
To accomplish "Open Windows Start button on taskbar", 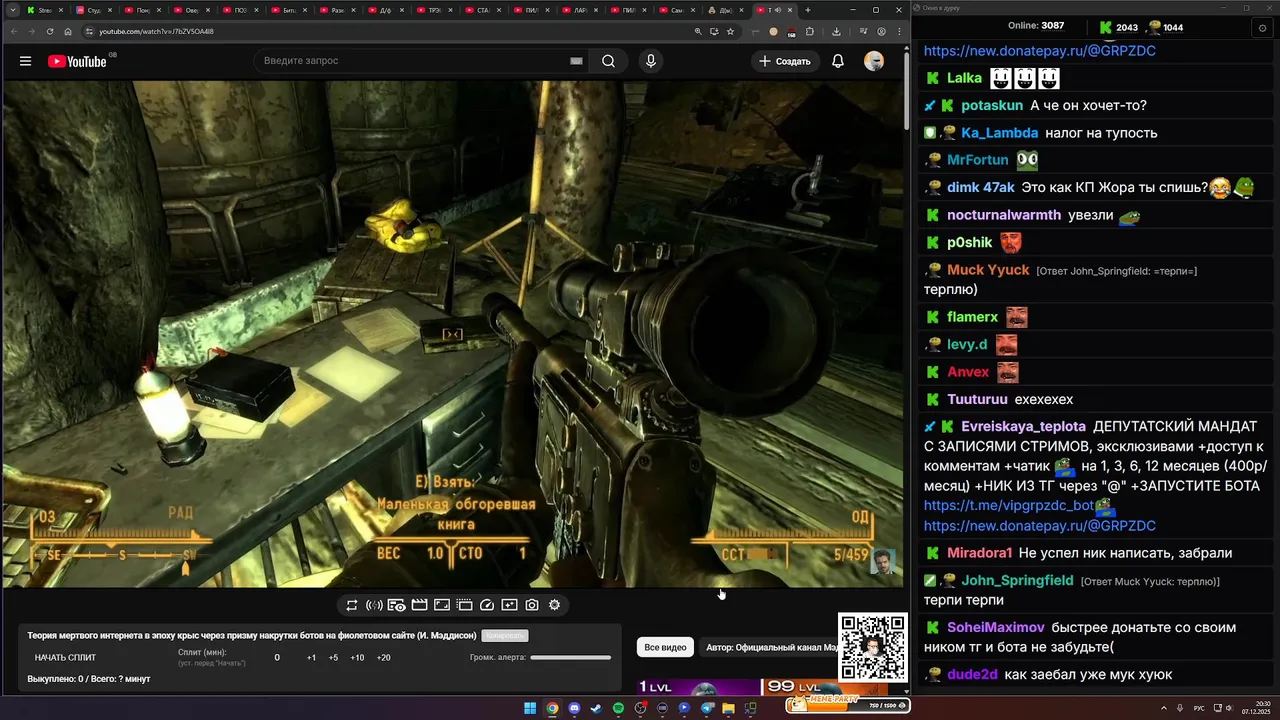I will pyautogui.click(x=530, y=708).
